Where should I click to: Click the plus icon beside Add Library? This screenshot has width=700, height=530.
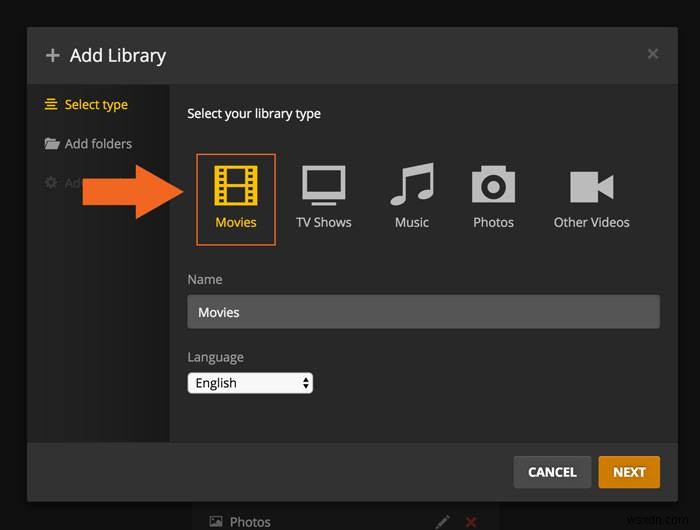(53, 56)
